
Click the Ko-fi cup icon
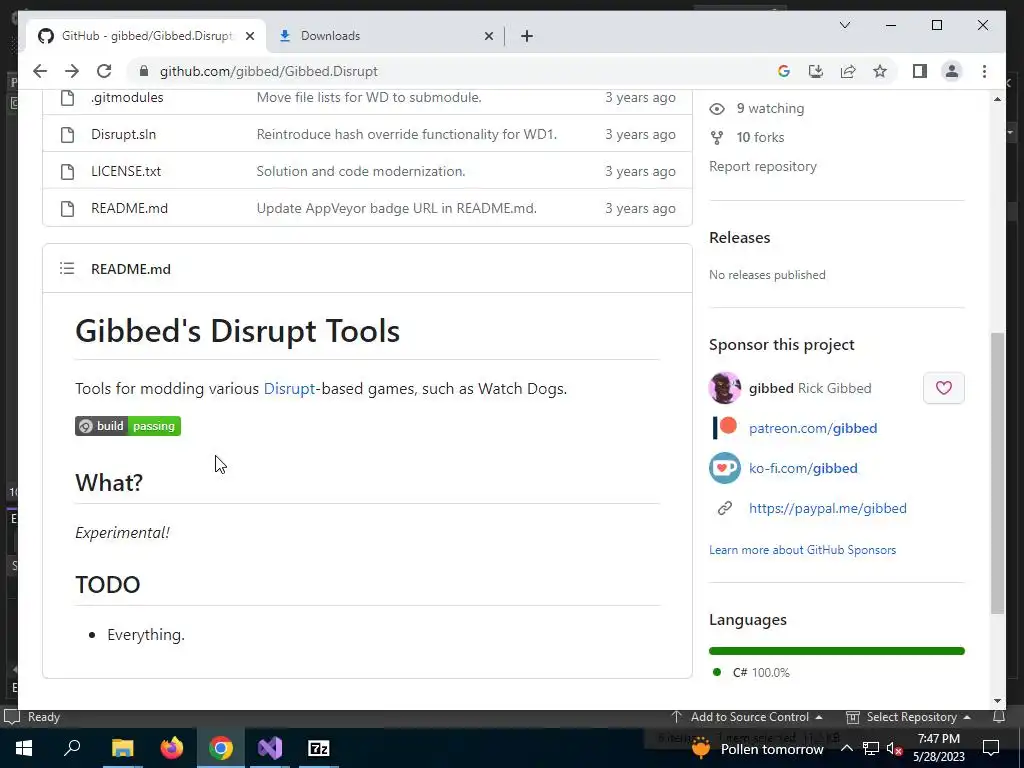point(725,468)
